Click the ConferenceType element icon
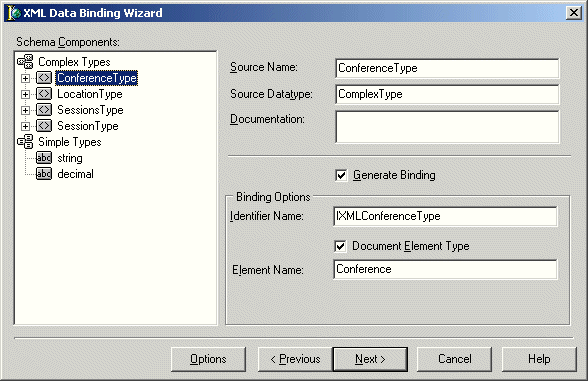Viewport: 588px width, 381px height. pos(44,78)
